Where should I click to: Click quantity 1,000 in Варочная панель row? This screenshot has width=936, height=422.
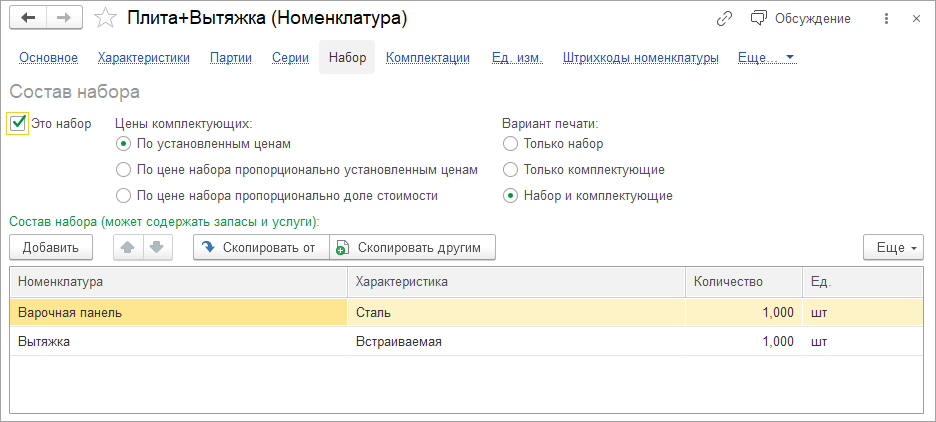pos(744,312)
